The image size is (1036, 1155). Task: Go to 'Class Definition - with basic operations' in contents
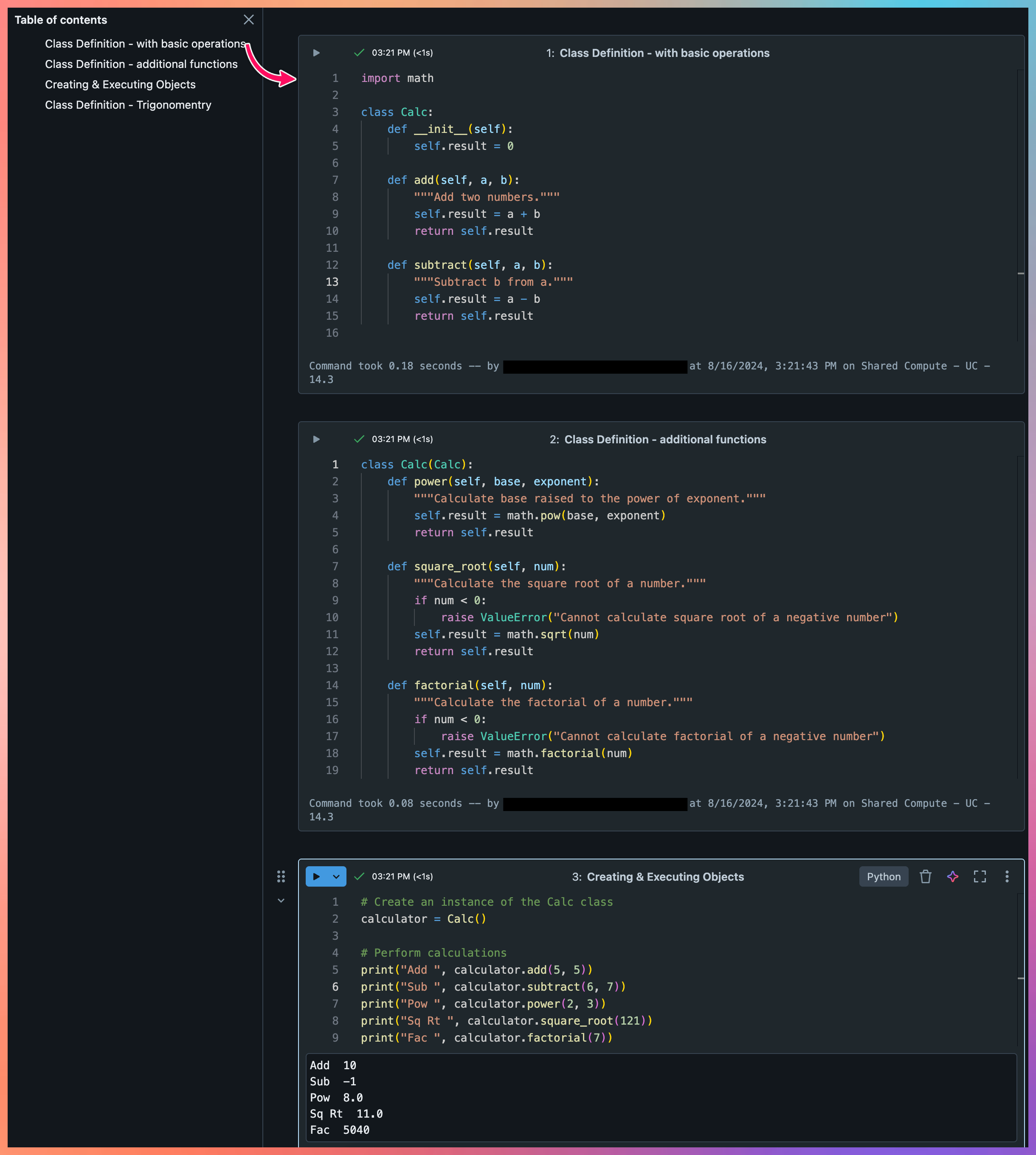point(145,44)
